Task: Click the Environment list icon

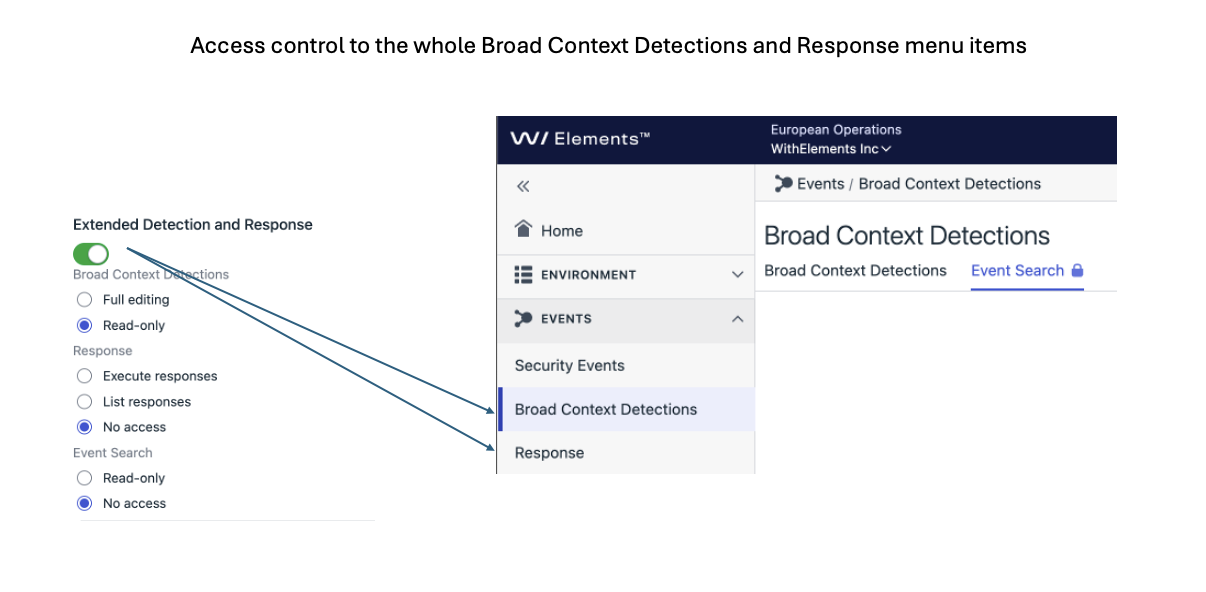Action: (x=523, y=274)
